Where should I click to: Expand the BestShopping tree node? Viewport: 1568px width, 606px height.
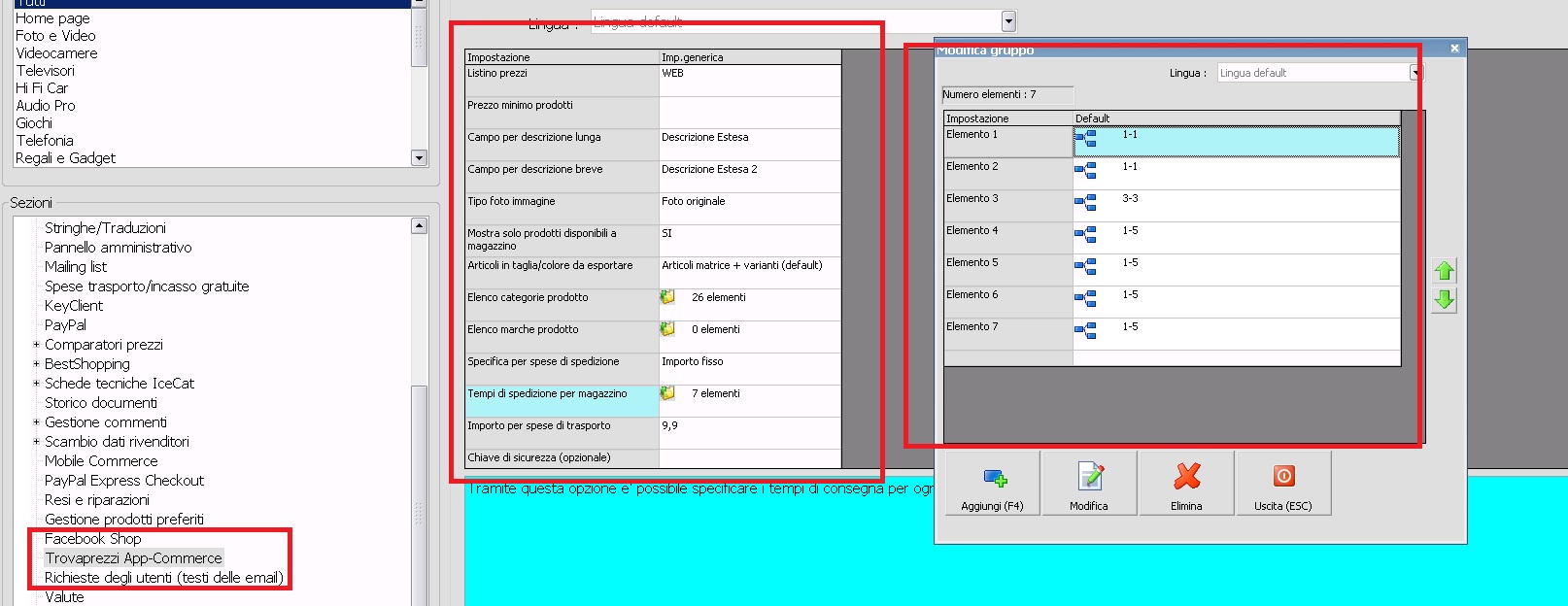[x=36, y=364]
